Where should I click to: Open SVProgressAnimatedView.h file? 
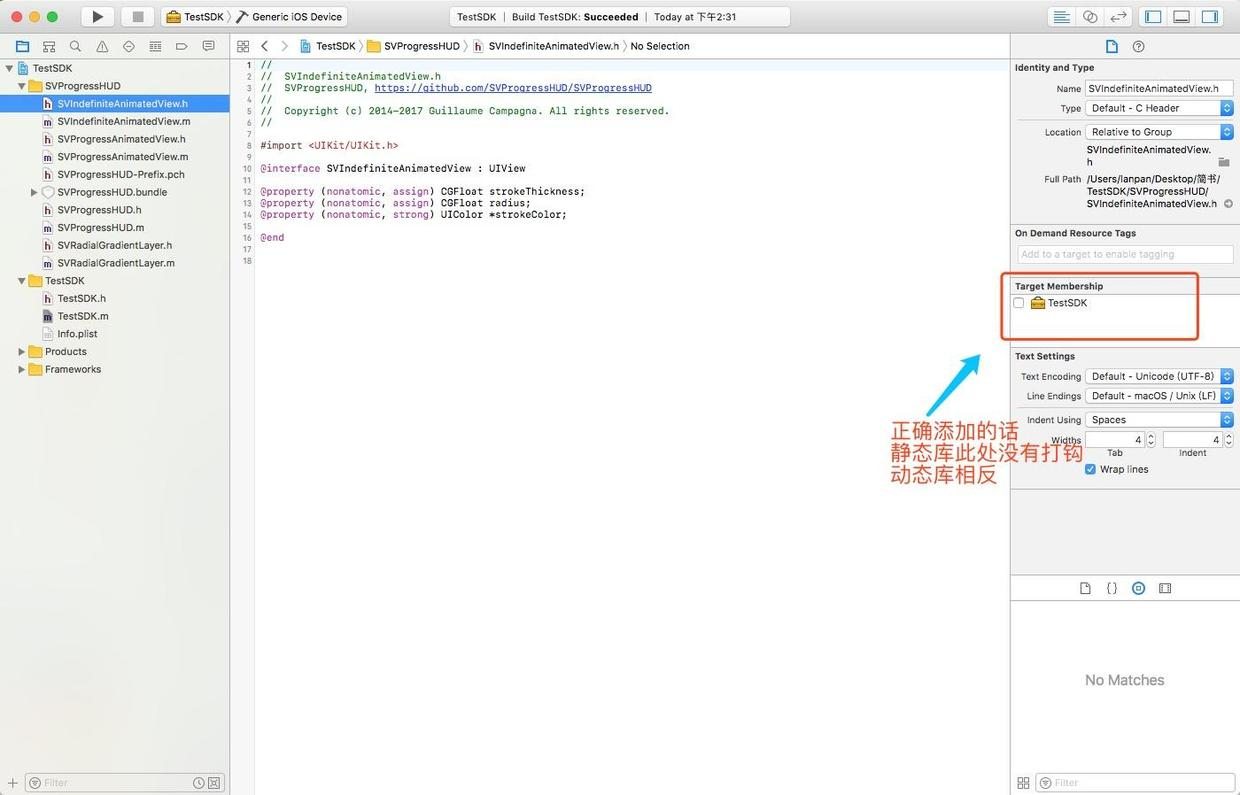coord(121,139)
